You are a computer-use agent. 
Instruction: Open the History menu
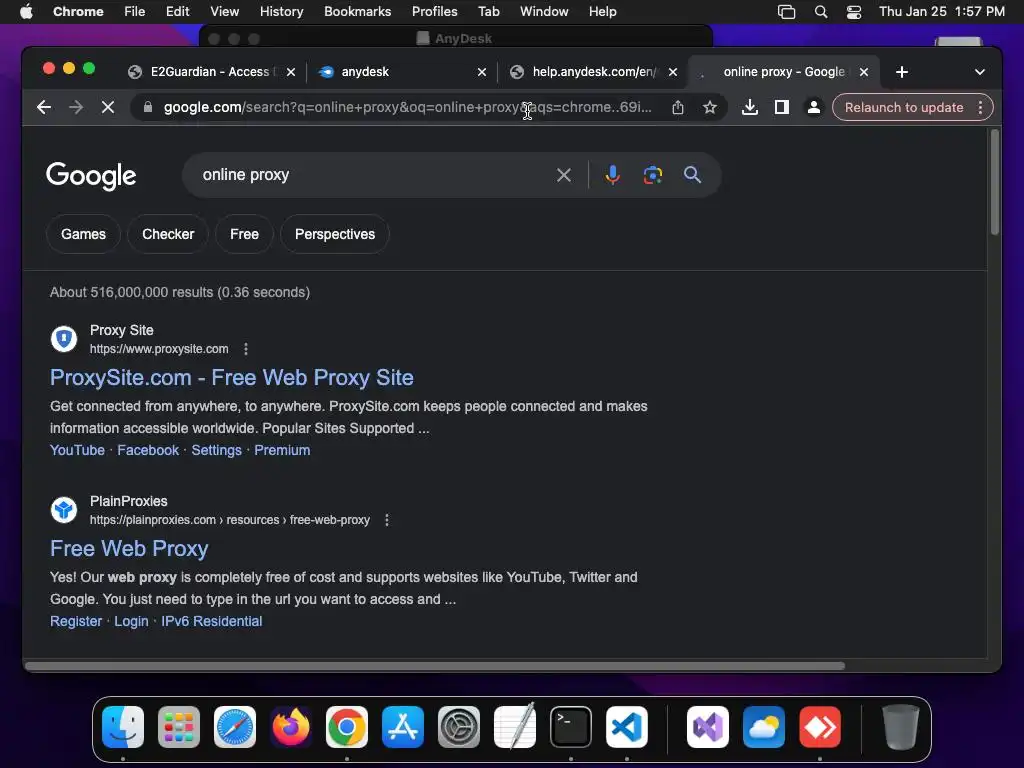point(281,12)
